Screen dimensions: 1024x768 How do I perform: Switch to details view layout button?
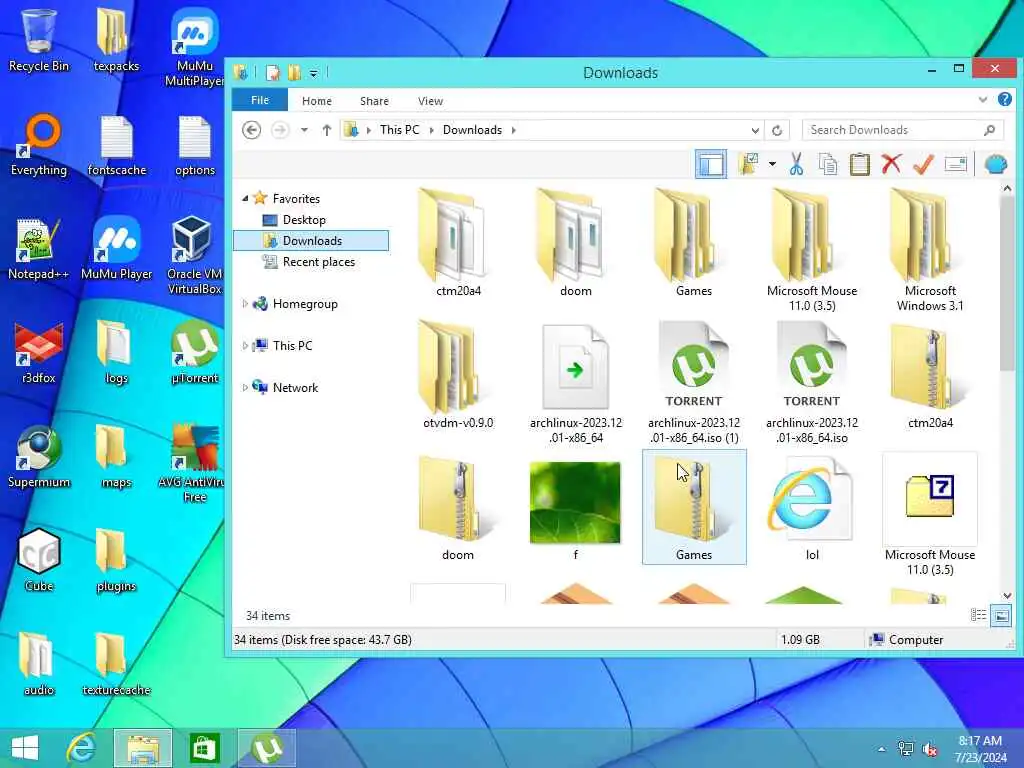click(x=978, y=615)
